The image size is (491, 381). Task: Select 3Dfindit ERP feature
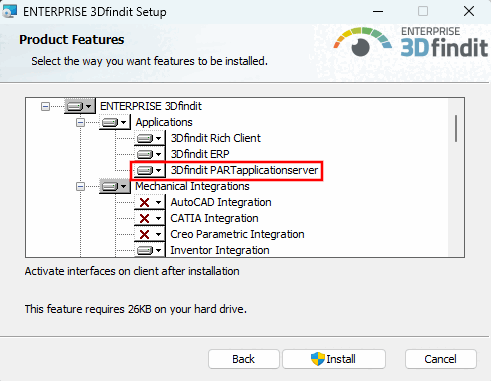(x=200, y=154)
